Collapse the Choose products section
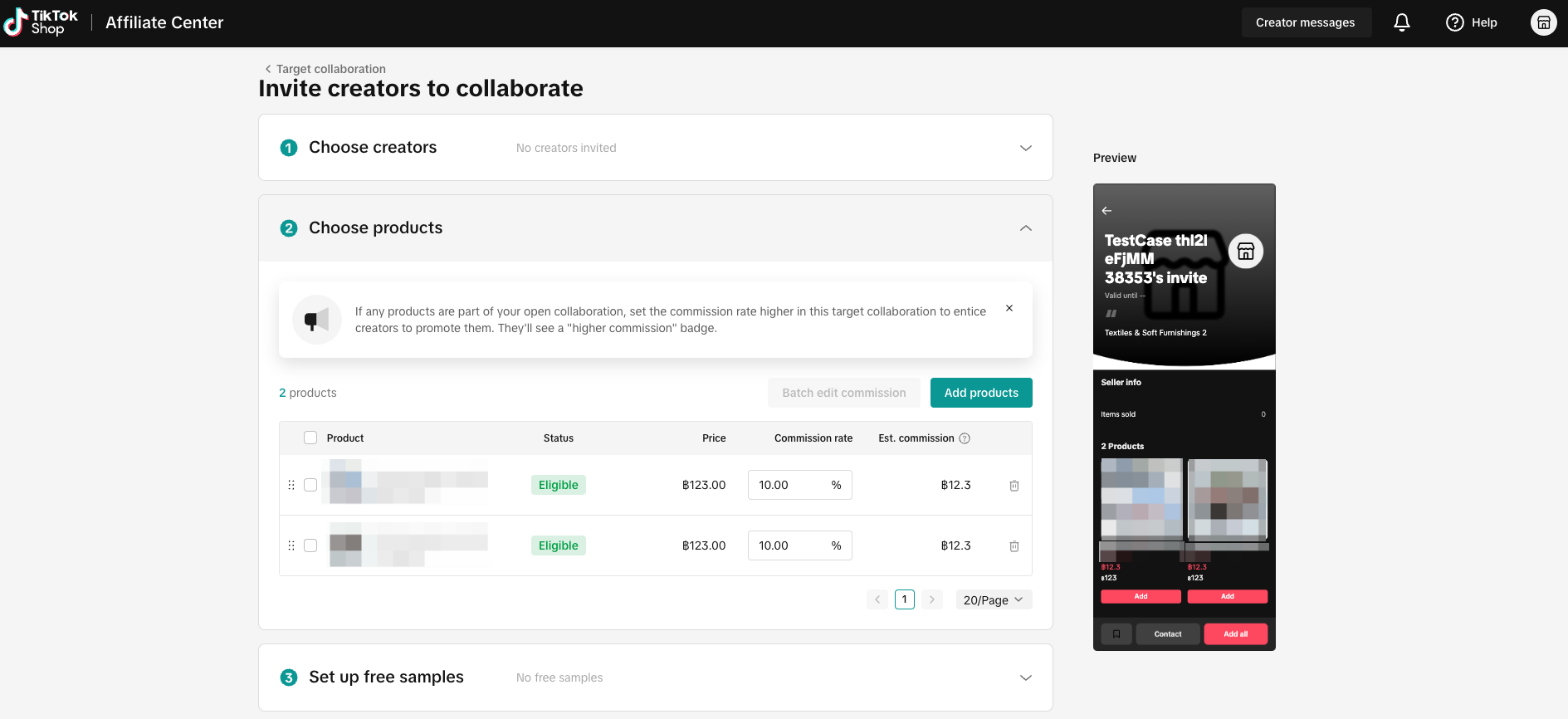 click(x=1026, y=228)
